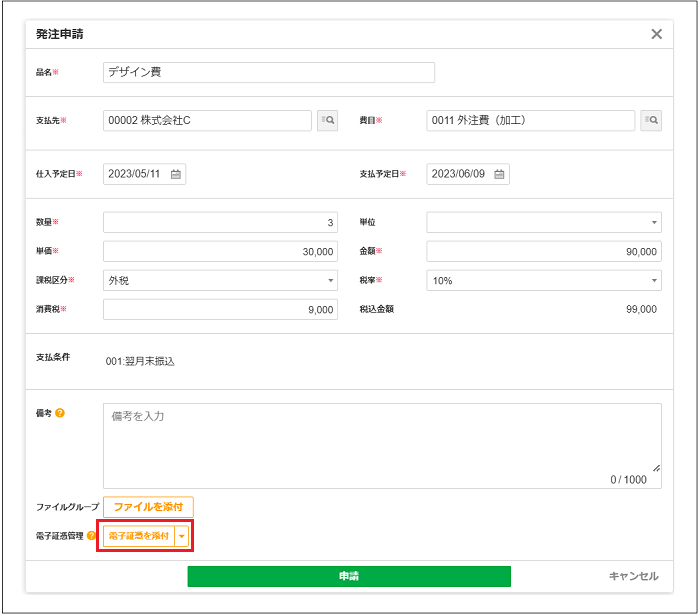Click the 備考 remarks text area

pos(381,445)
